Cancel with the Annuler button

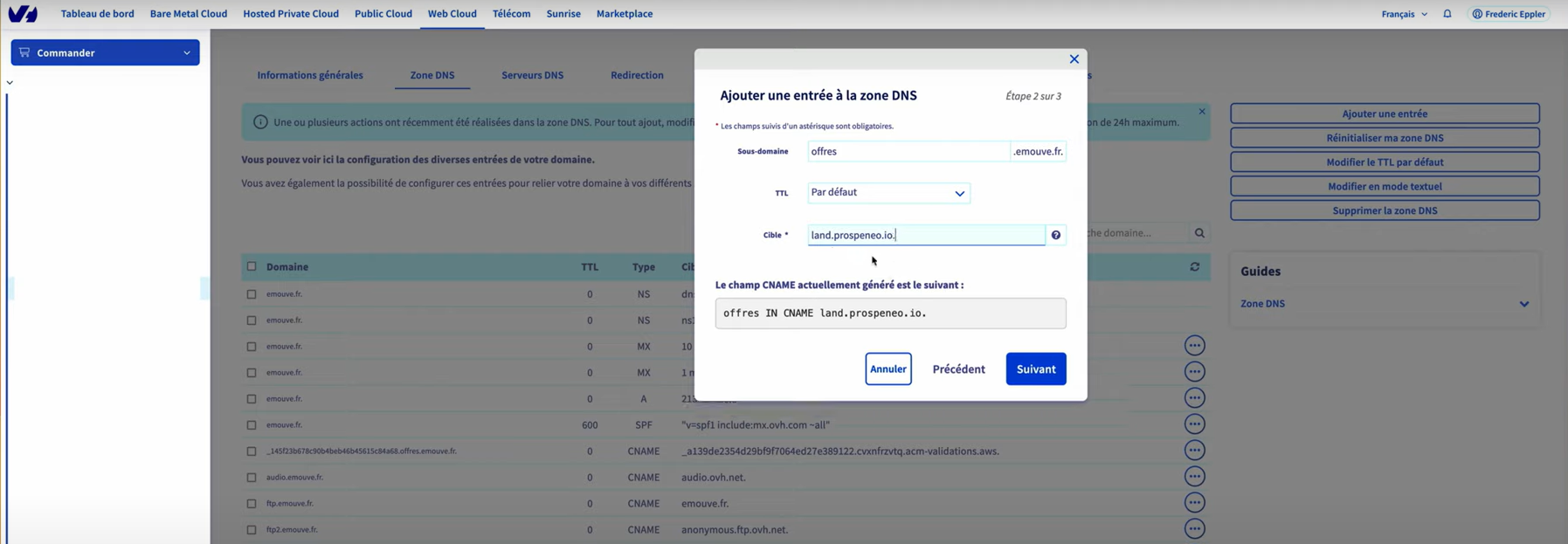[888, 369]
